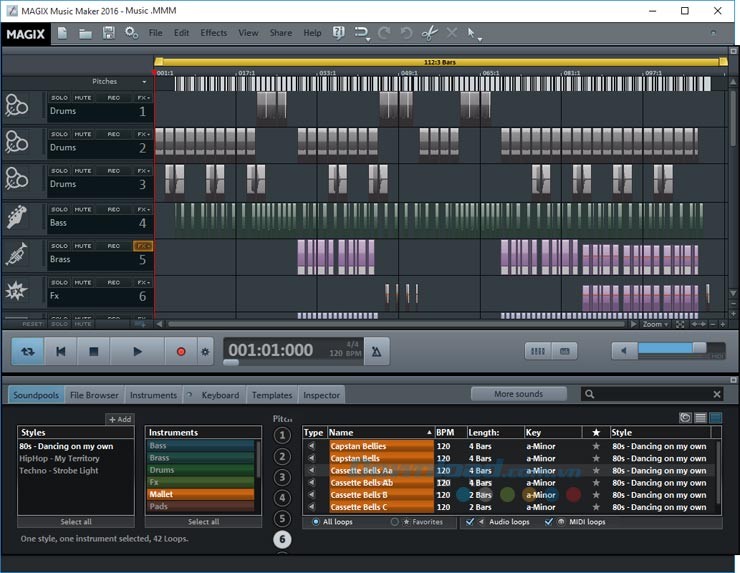Select the scissors cut tool

(x=429, y=33)
